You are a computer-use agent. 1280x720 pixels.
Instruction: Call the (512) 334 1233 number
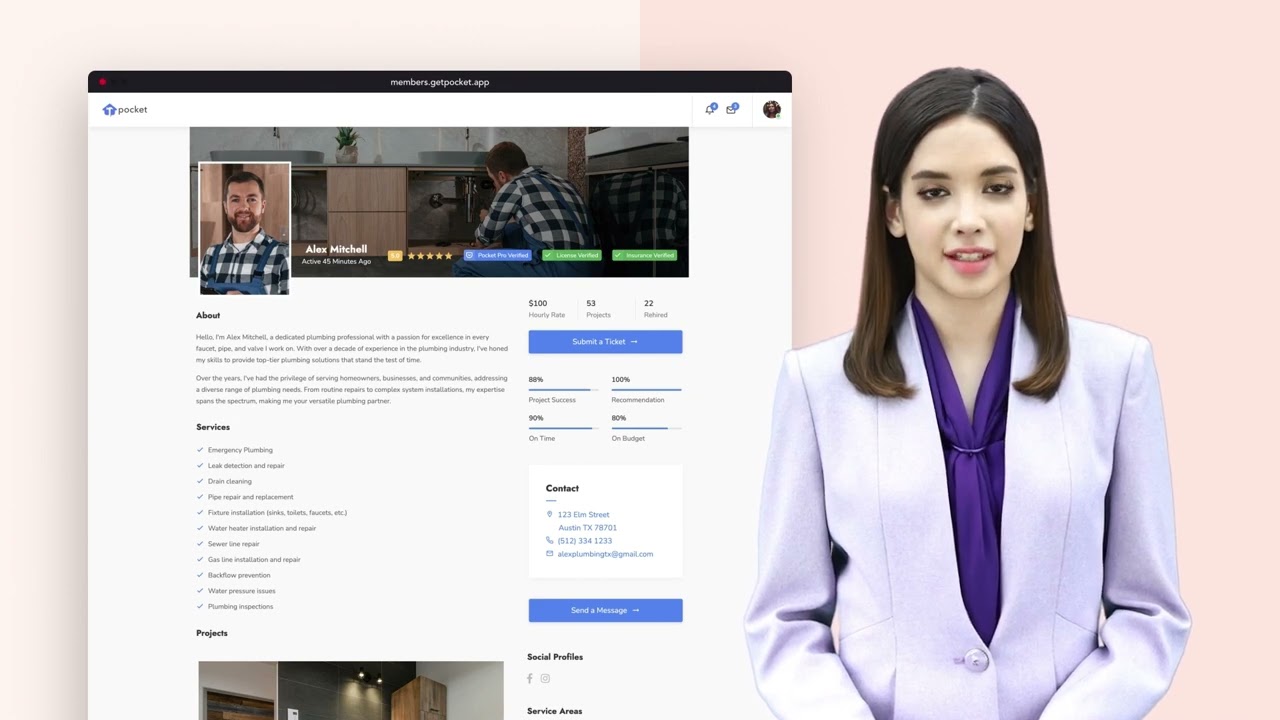(585, 541)
